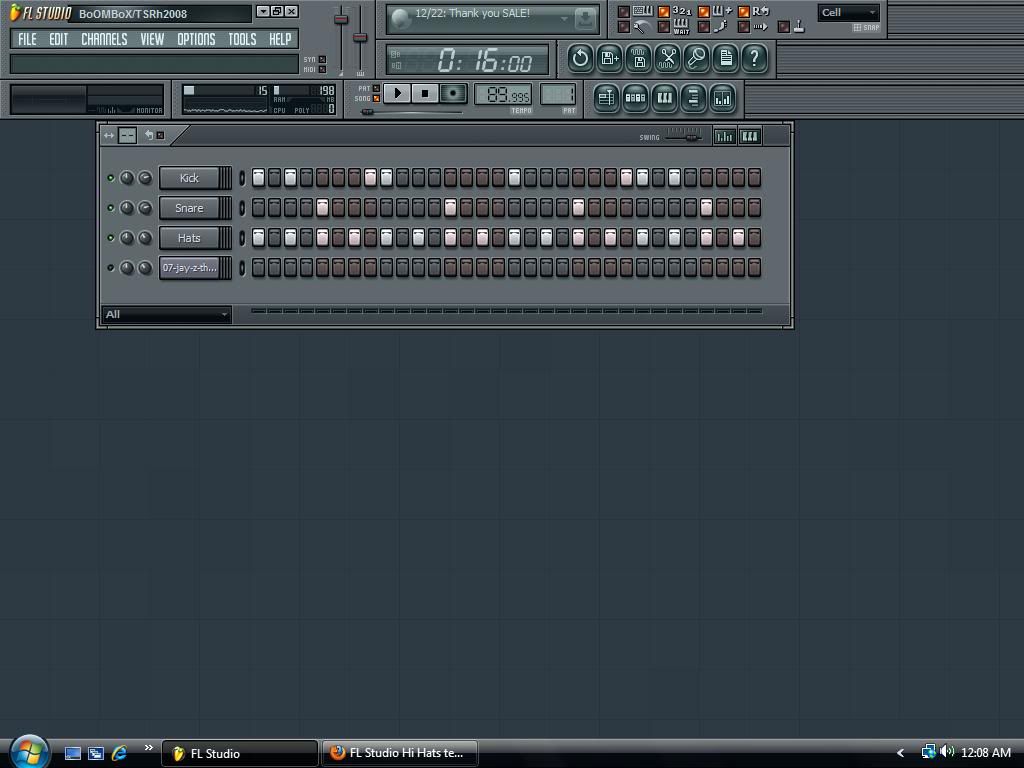The width and height of the screenshot is (1024, 768).
Task: Click the double-arrow icon in step sequencer header
Action: coord(109,136)
